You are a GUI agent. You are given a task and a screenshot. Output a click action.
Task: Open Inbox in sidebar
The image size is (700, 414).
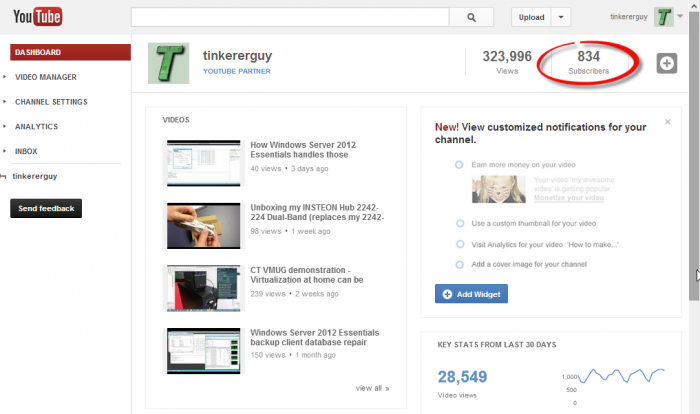[x=26, y=151]
